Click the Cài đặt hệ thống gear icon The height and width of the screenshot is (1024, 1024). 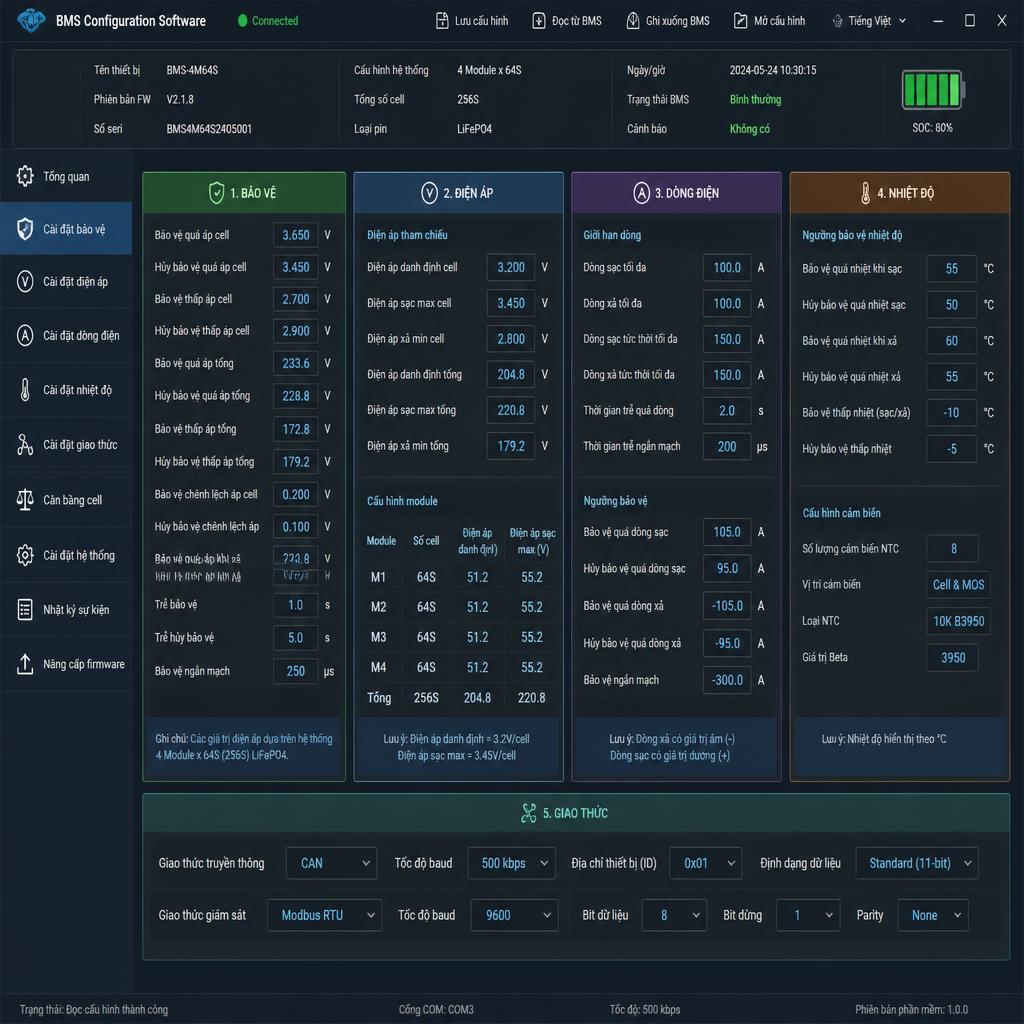point(25,555)
